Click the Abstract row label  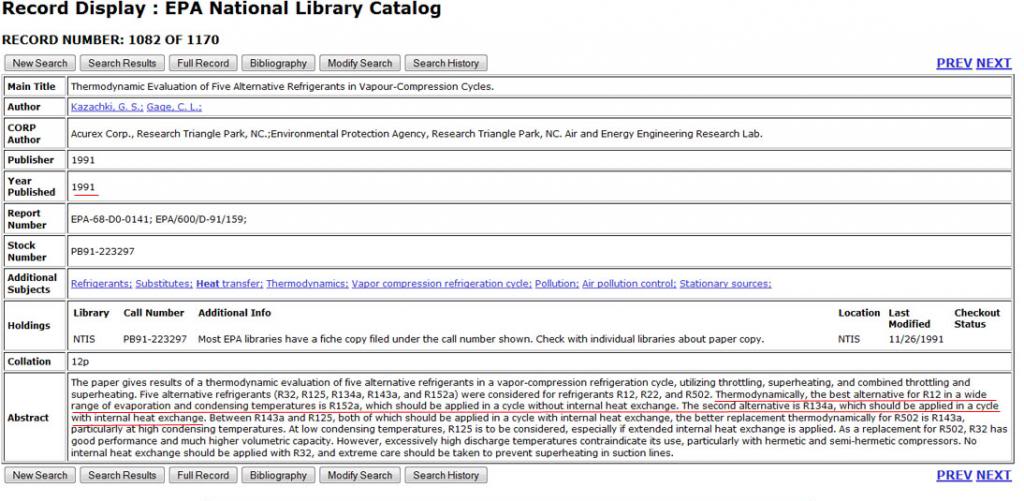pos(28,417)
